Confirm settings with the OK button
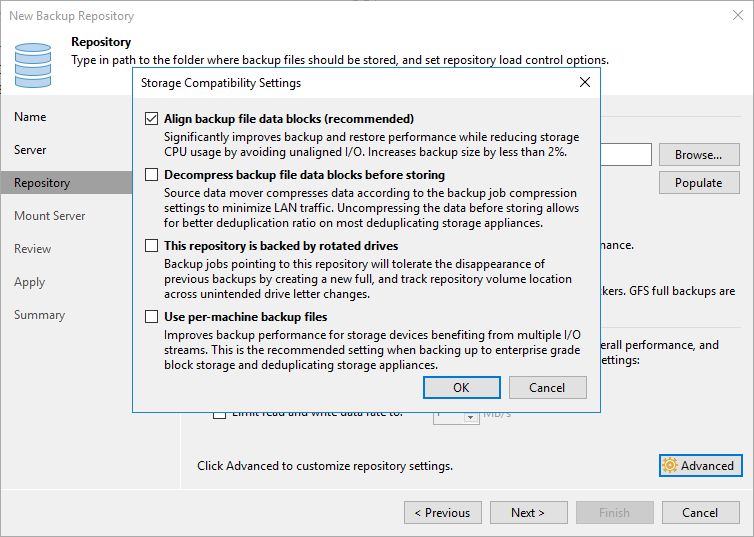 point(462,387)
